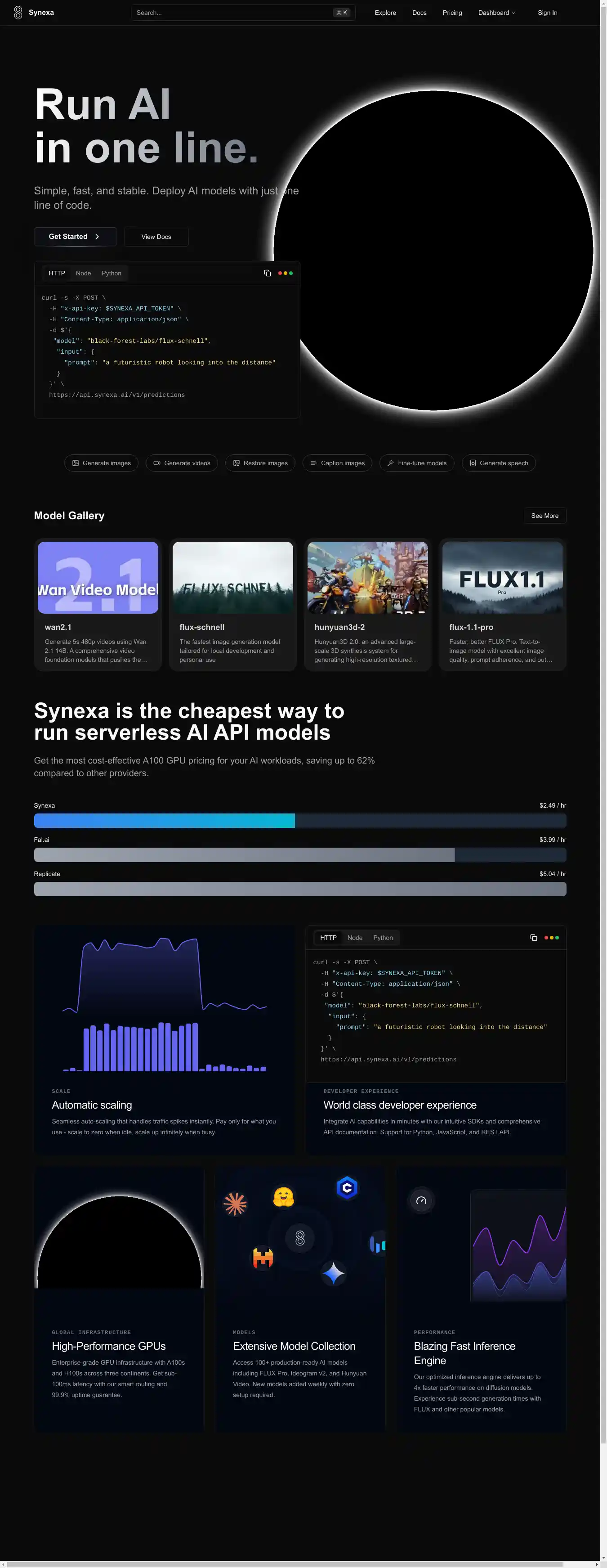Click the Hugging Face emoji icon
607x1568 pixels.
coord(283,1197)
